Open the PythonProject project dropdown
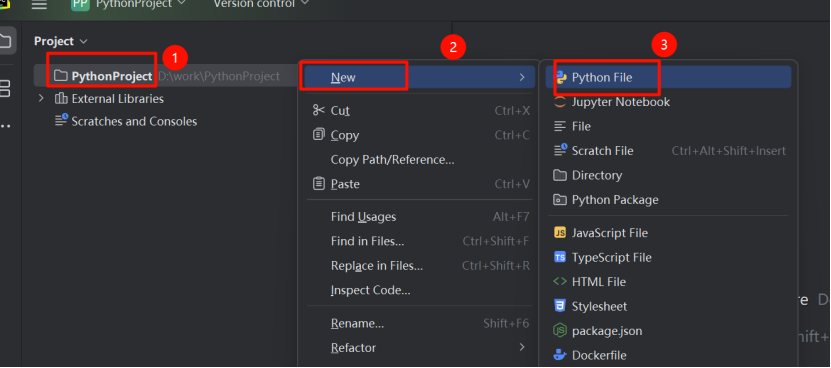This screenshot has width=831, height=368. [x=141, y=4]
